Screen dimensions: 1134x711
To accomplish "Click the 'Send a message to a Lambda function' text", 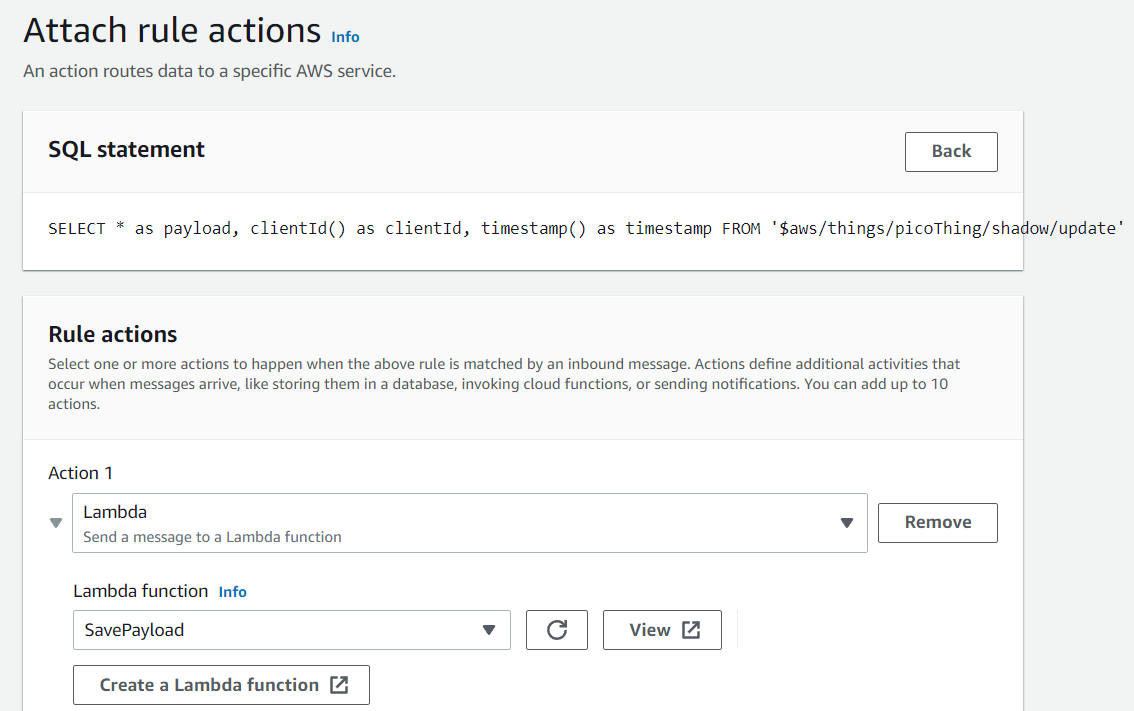I will click(212, 537).
